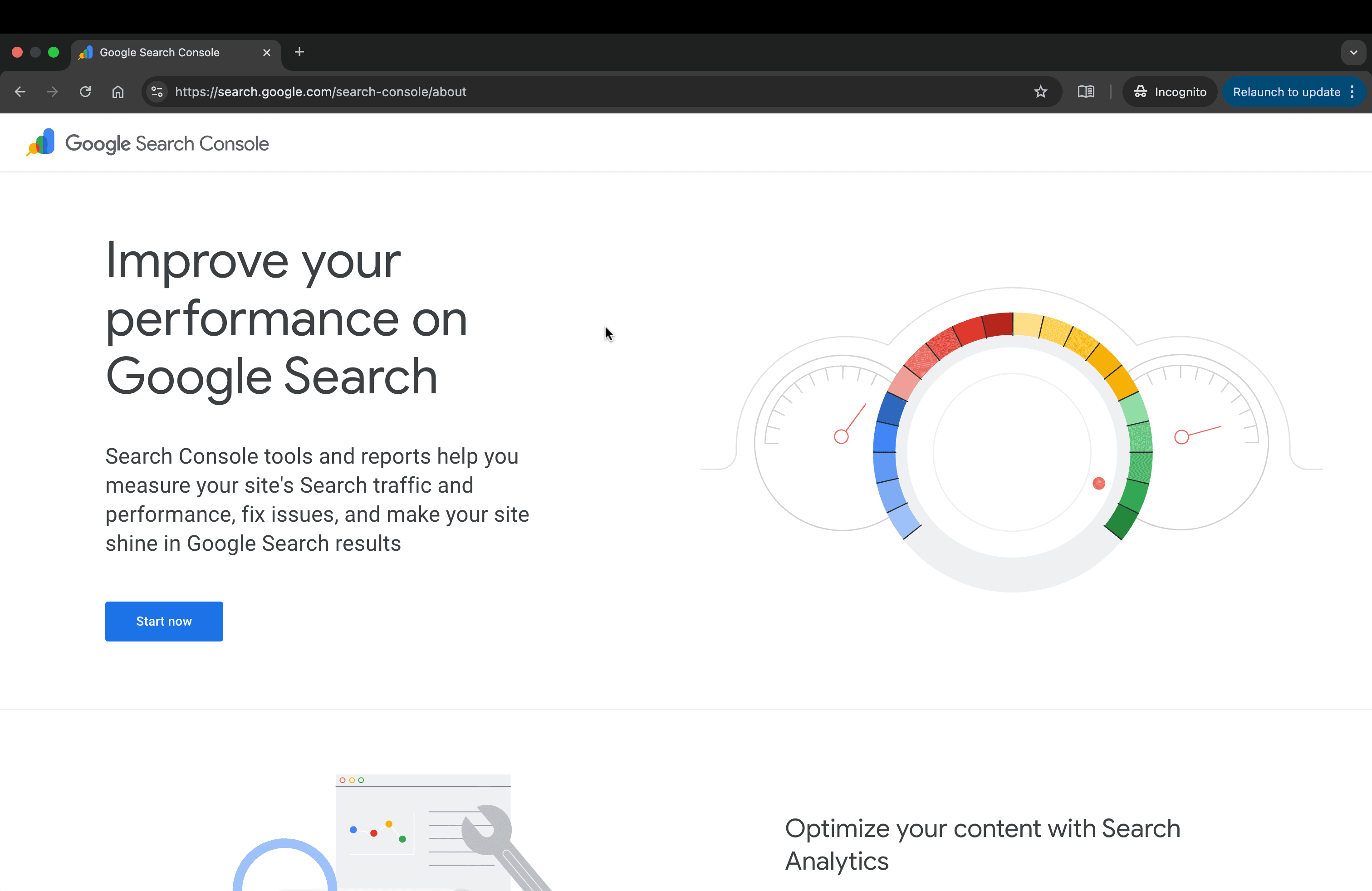
Task: Close the Google Search Console tab
Action: (x=266, y=52)
